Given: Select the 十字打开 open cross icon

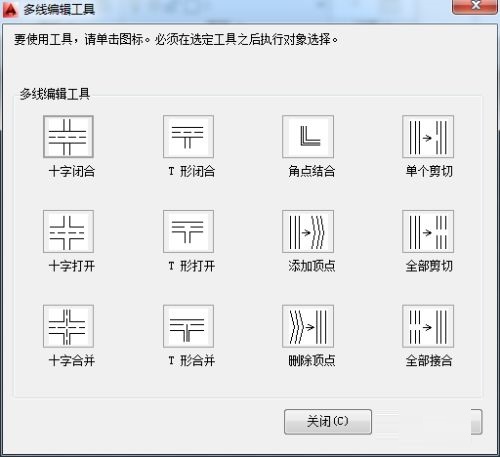Looking at the screenshot, I should pyautogui.click(x=68, y=231).
